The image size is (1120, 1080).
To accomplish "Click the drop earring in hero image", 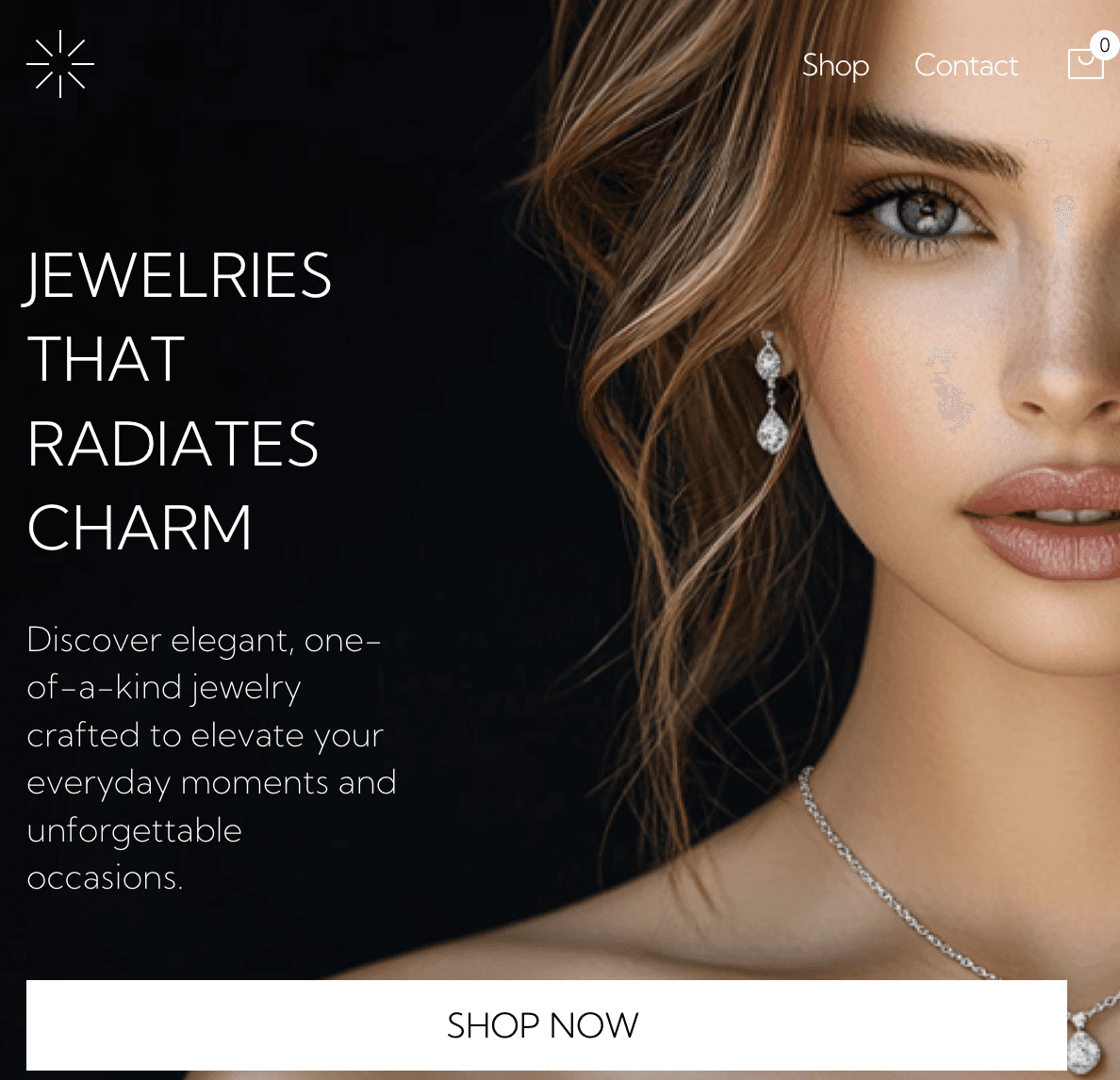I will click(x=771, y=393).
